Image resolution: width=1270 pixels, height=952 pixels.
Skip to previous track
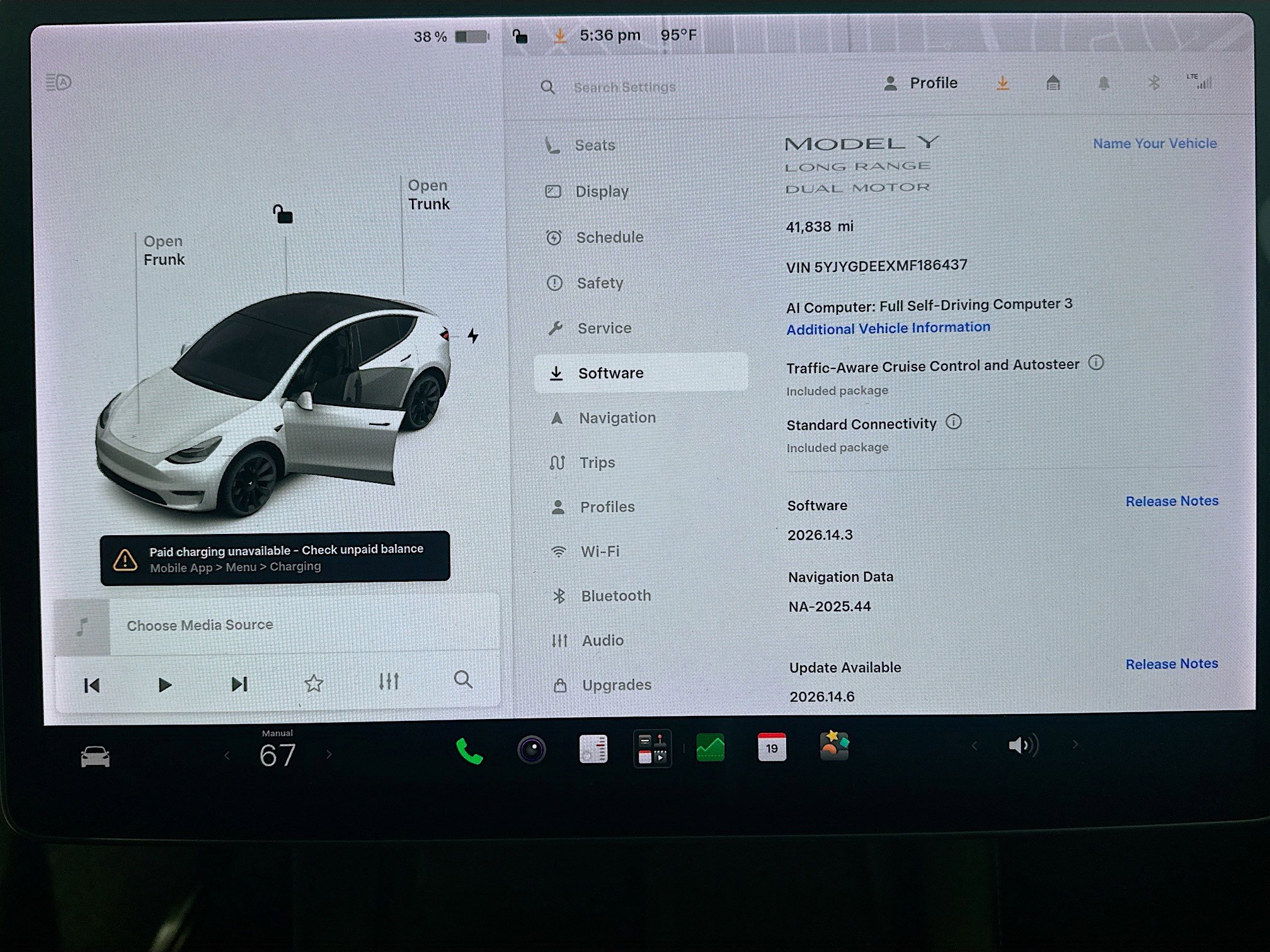click(92, 685)
